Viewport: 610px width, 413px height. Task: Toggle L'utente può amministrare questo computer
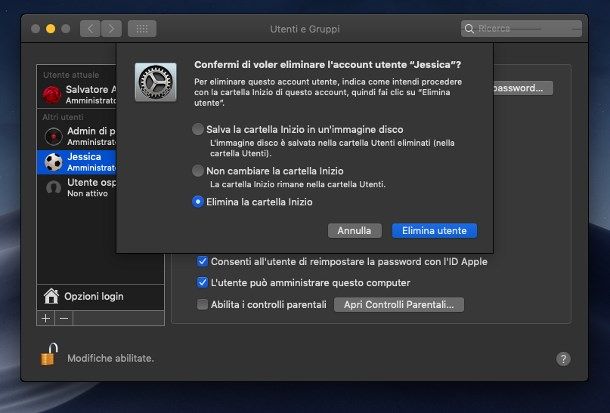click(x=202, y=282)
